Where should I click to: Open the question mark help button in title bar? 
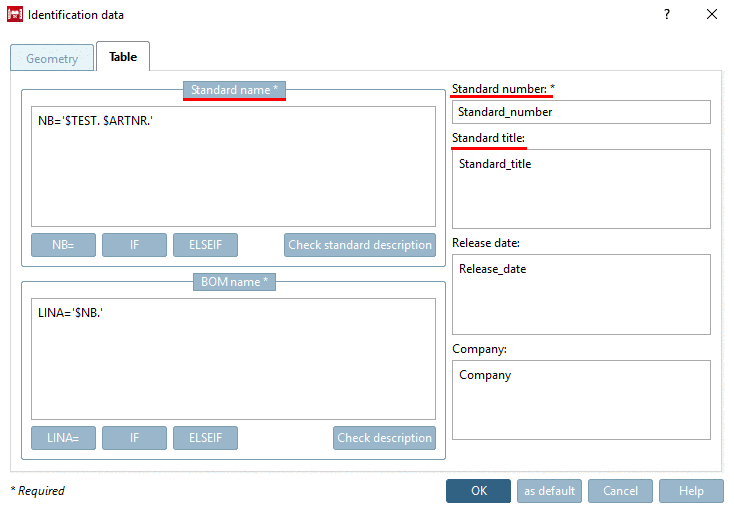coord(667,14)
